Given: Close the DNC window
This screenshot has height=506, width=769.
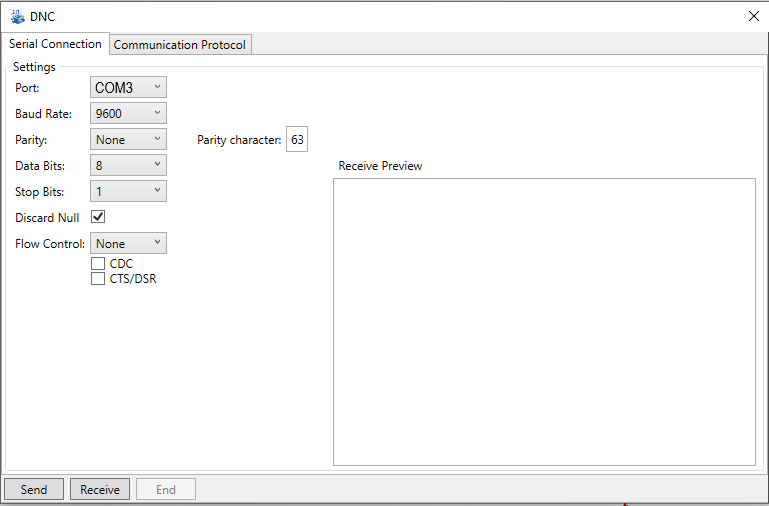Looking at the screenshot, I should coord(754,16).
